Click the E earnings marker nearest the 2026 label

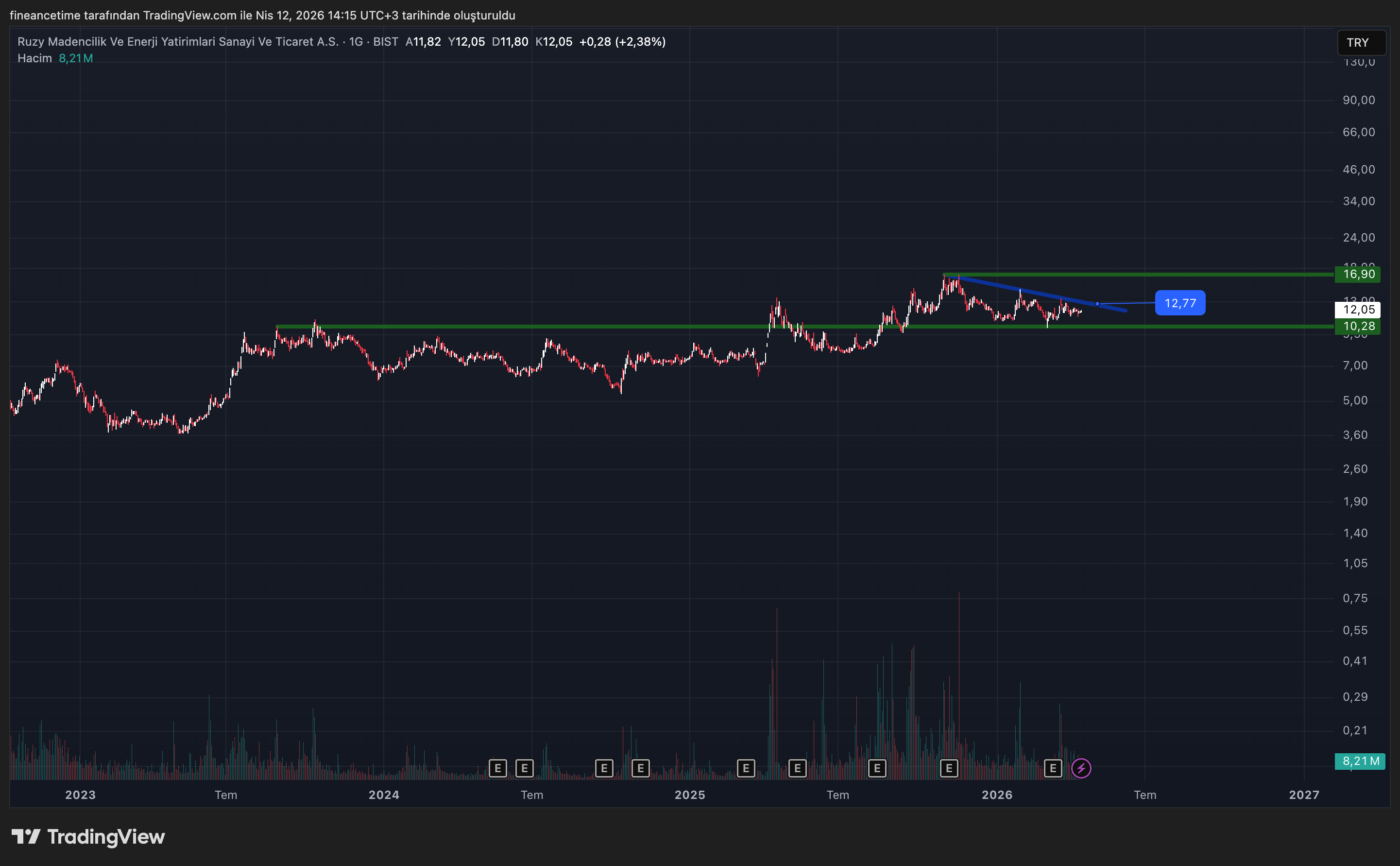[948, 768]
